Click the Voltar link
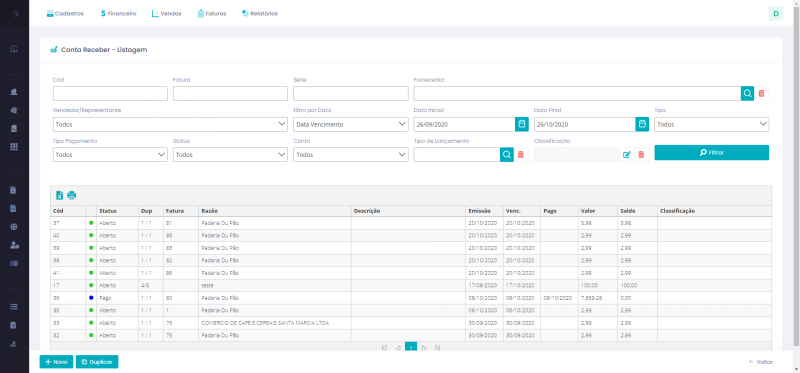 (761, 362)
